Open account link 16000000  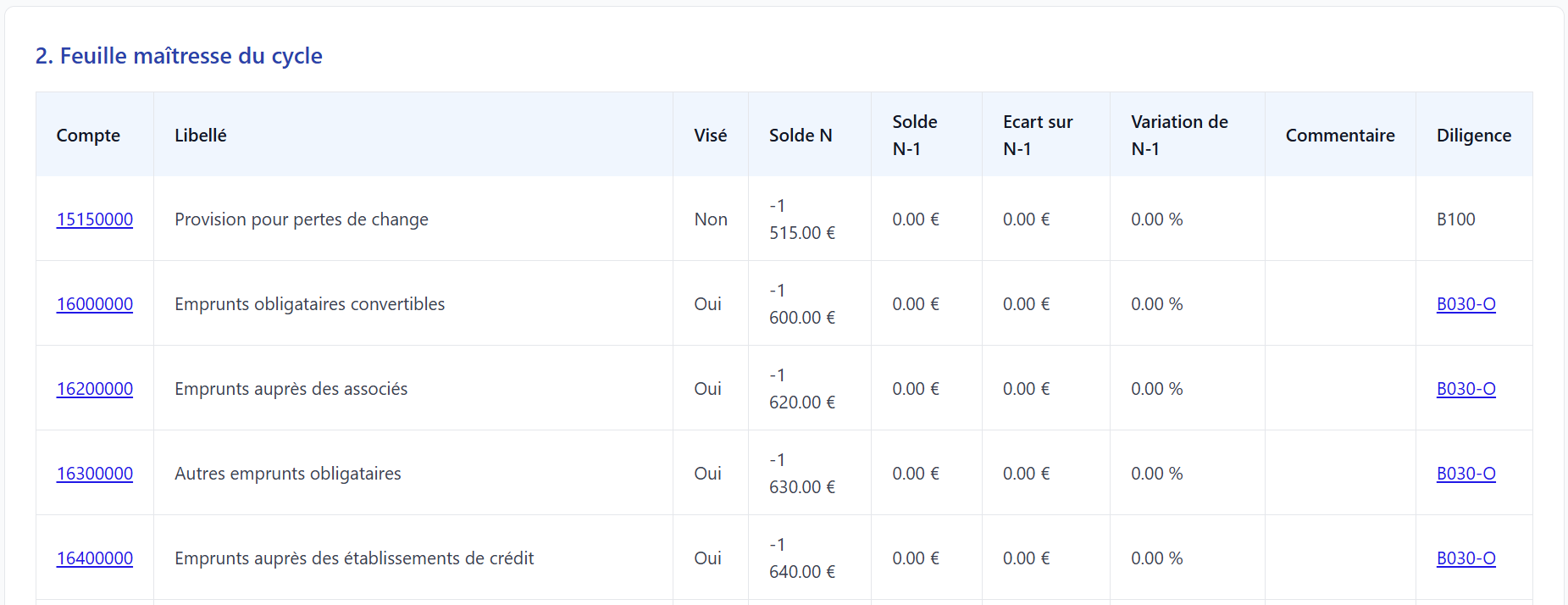[x=95, y=304]
